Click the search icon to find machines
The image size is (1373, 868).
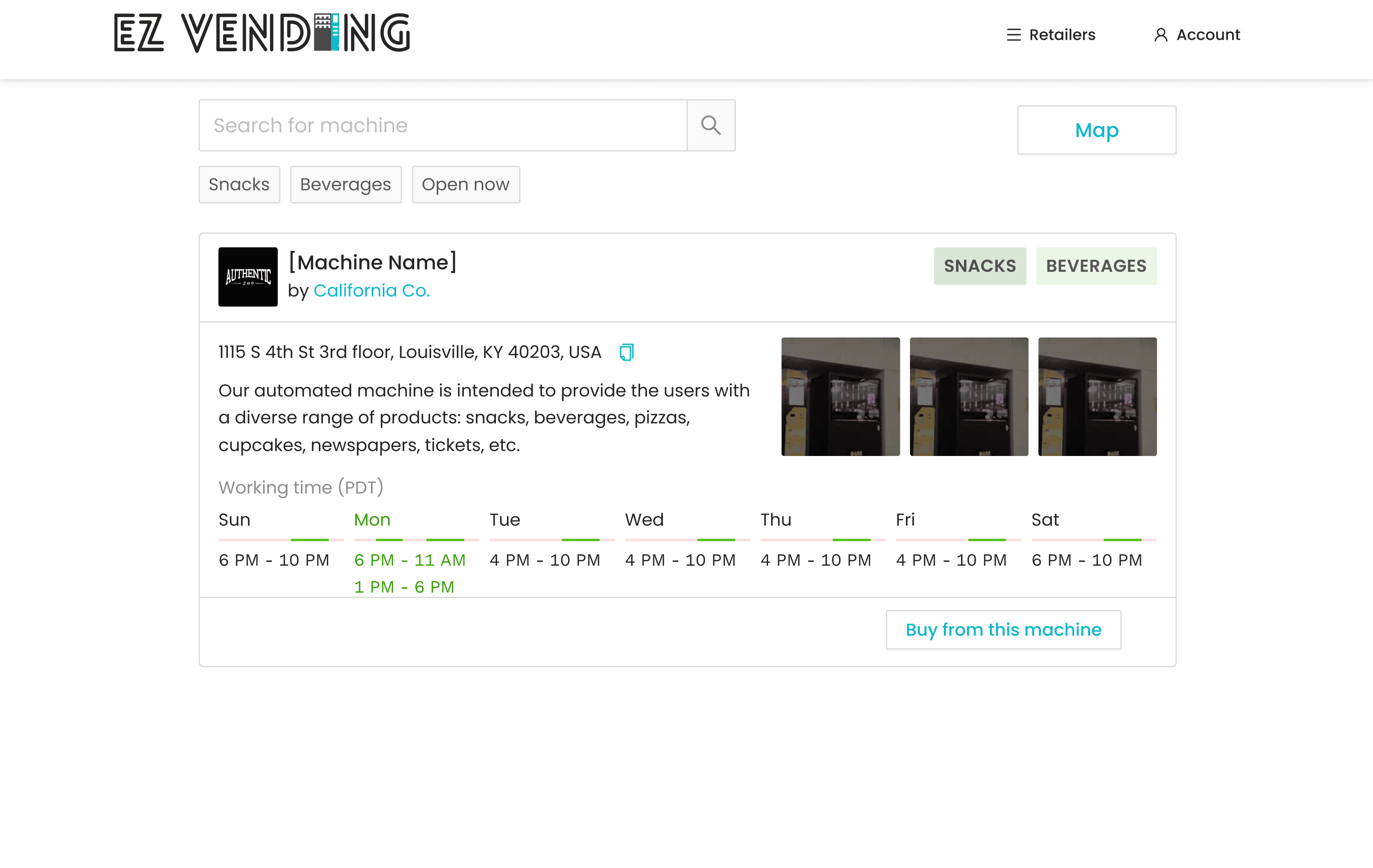pyautogui.click(x=711, y=125)
